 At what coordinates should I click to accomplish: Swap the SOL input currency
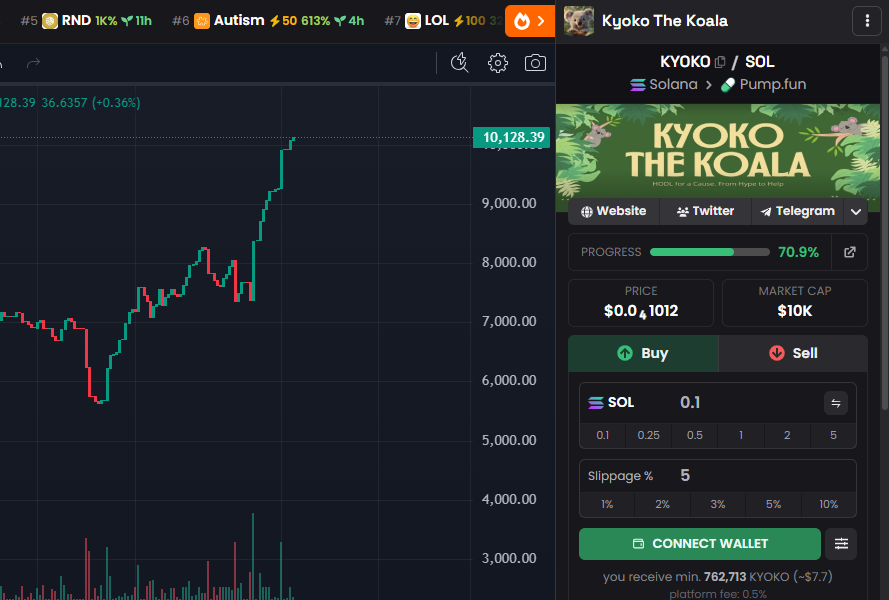(x=836, y=403)
